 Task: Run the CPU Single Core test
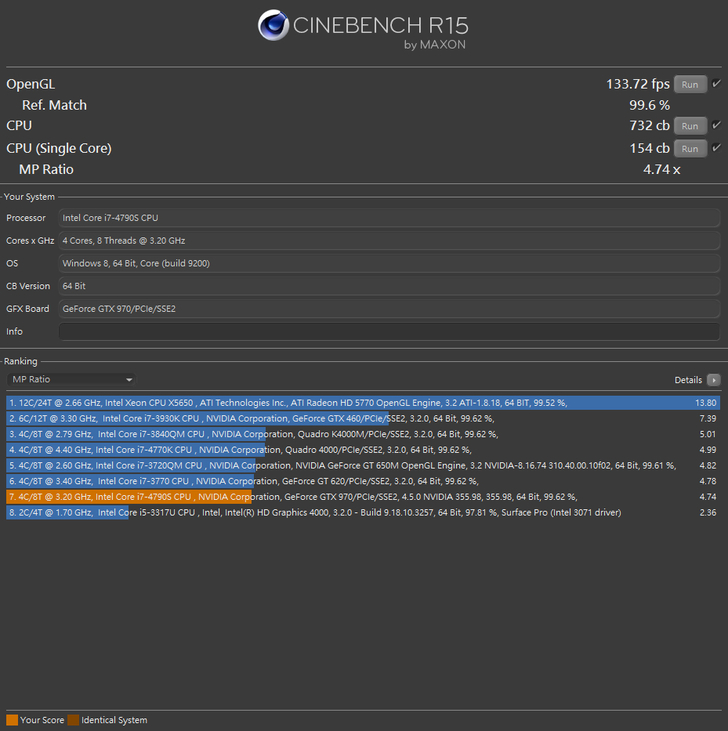pyautogui.click(x=690, y=149)
